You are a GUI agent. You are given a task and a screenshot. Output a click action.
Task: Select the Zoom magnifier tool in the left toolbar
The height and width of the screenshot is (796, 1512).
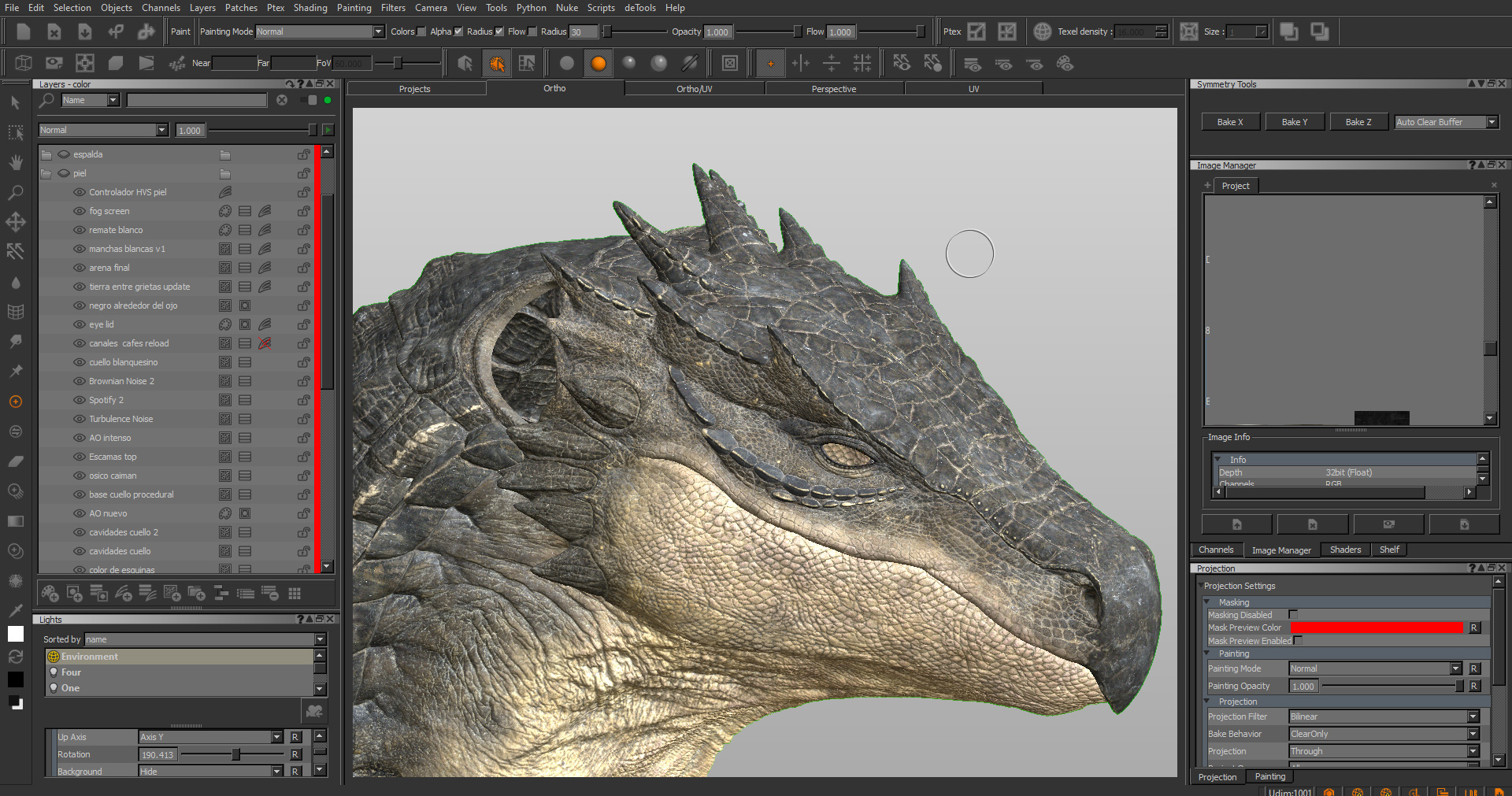pyautogui.click(x=16, y=192)
